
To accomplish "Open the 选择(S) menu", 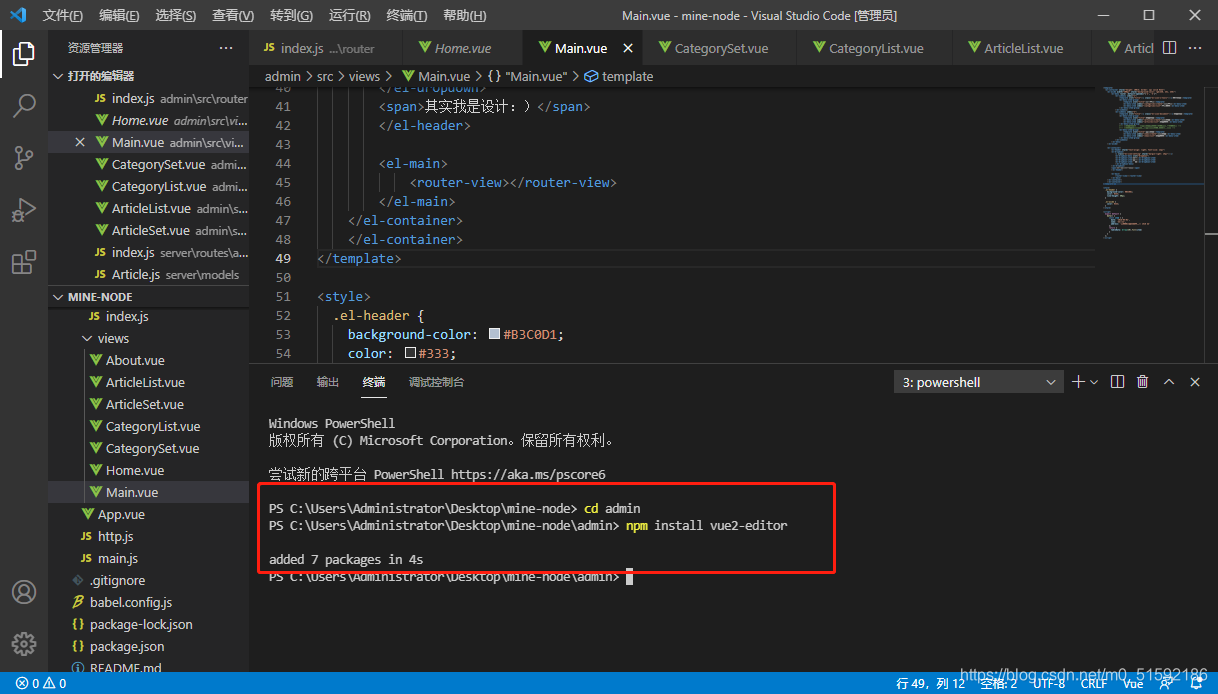I will pos(176,16).
